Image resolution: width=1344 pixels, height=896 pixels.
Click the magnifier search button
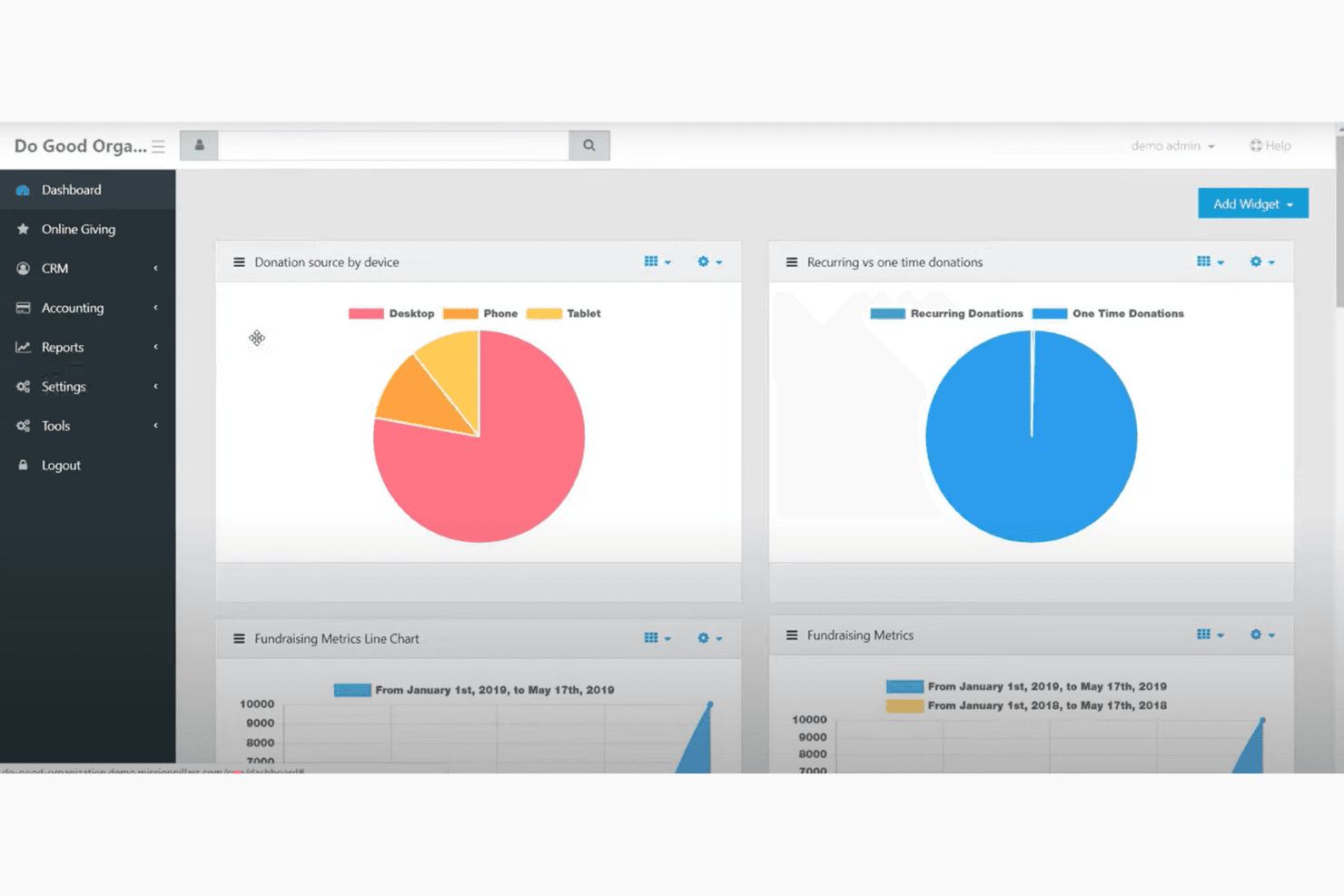589,145
